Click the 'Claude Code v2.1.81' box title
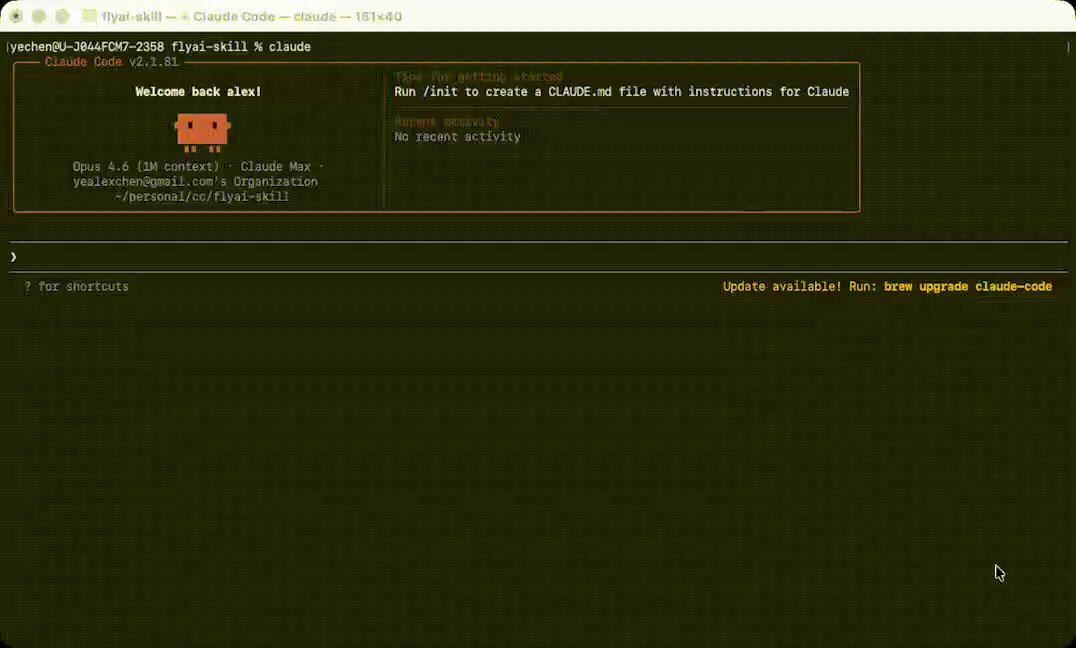 (111, 62)
